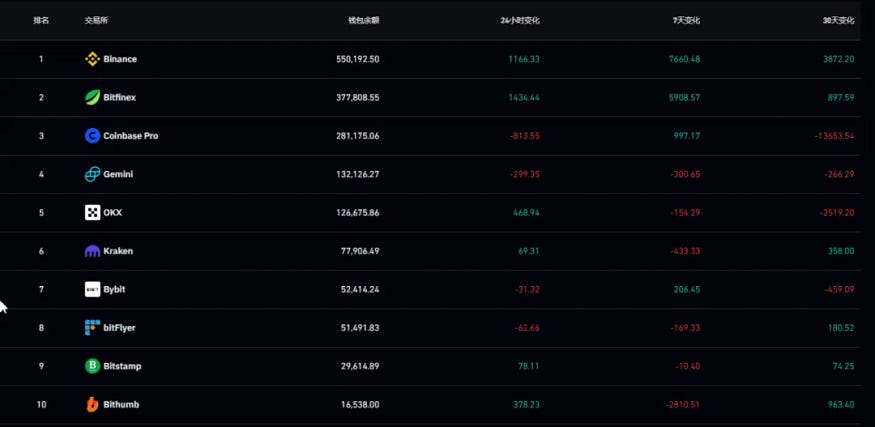Viewport: 875px width, 427px height.
Task: Click the Gemini logo icon
Action: (x=93, y=174)
